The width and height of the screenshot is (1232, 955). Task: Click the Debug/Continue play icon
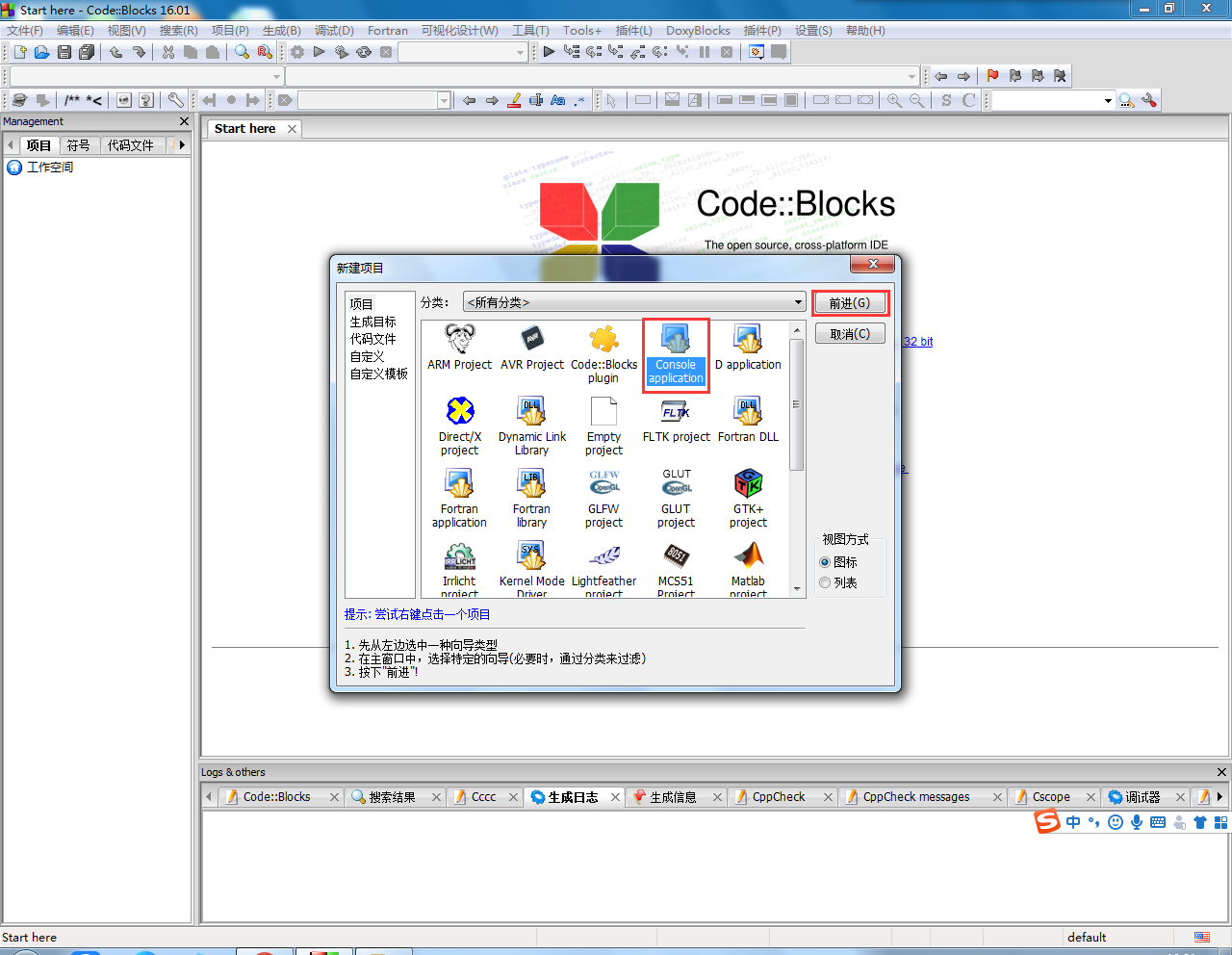[549, 52]
